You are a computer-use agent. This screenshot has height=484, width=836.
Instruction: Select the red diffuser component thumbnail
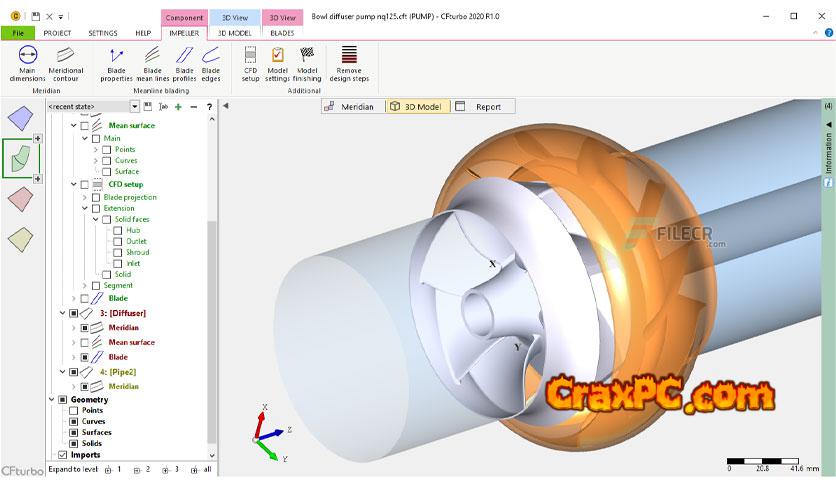click(x=21, y=199)
